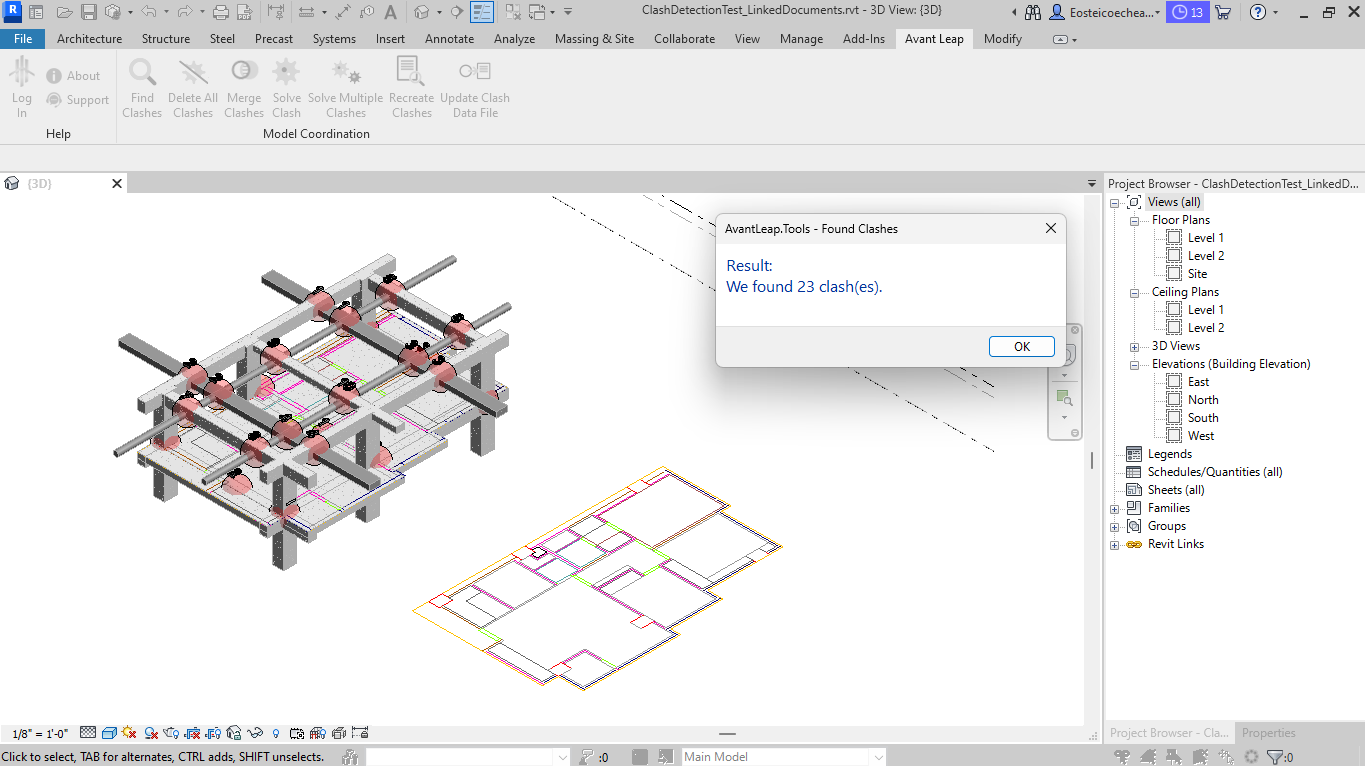Switch to the Properties panel tab
1365x766 pixels.
pos(1268,733)
